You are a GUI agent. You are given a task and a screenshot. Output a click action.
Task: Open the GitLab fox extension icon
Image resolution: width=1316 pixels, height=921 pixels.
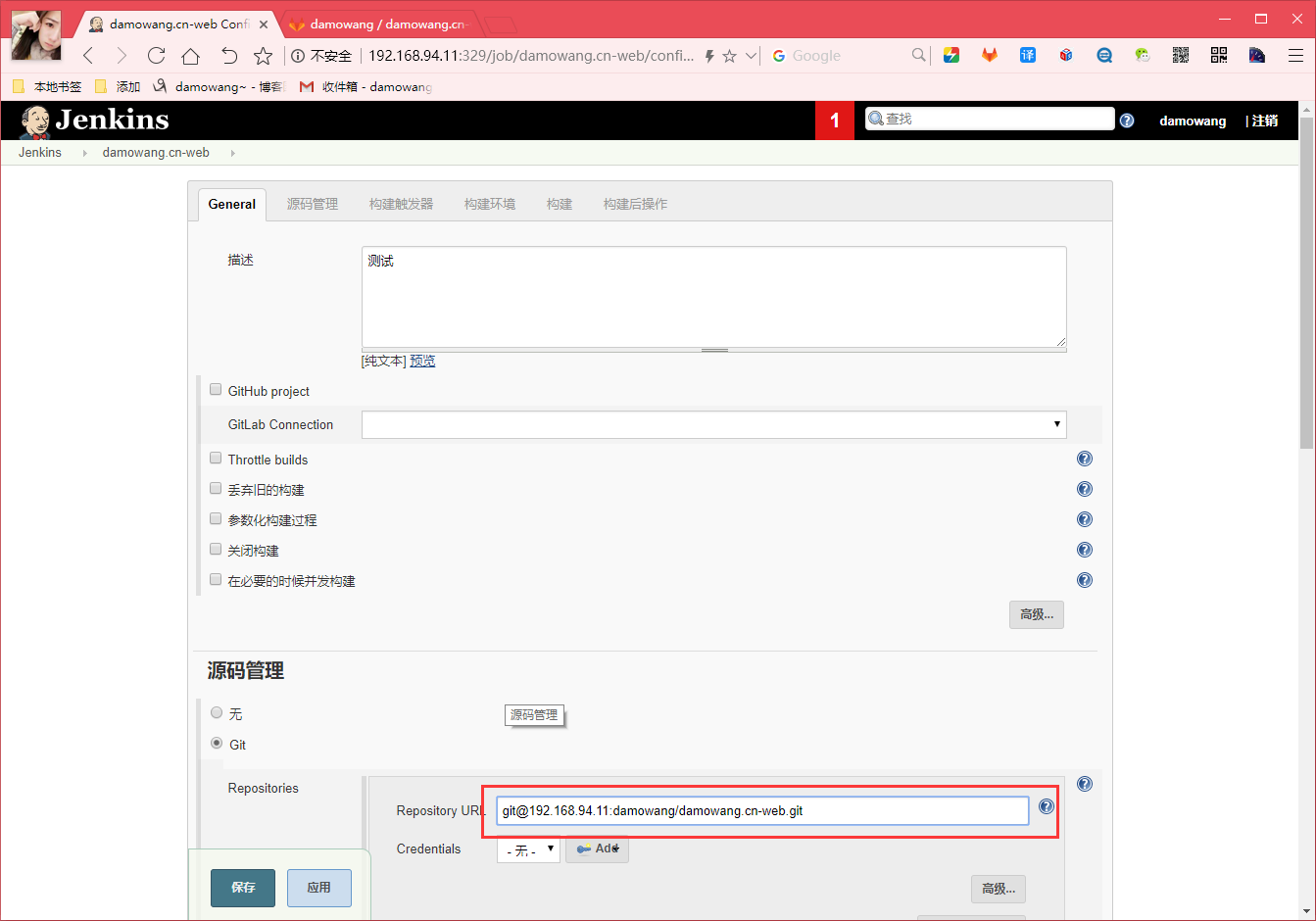pyautogui.click(x=990, y=55)
